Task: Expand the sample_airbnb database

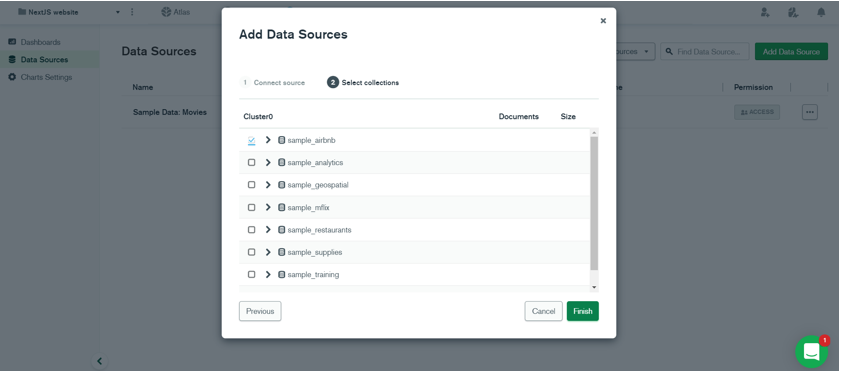Action: [x=268, y=140]
